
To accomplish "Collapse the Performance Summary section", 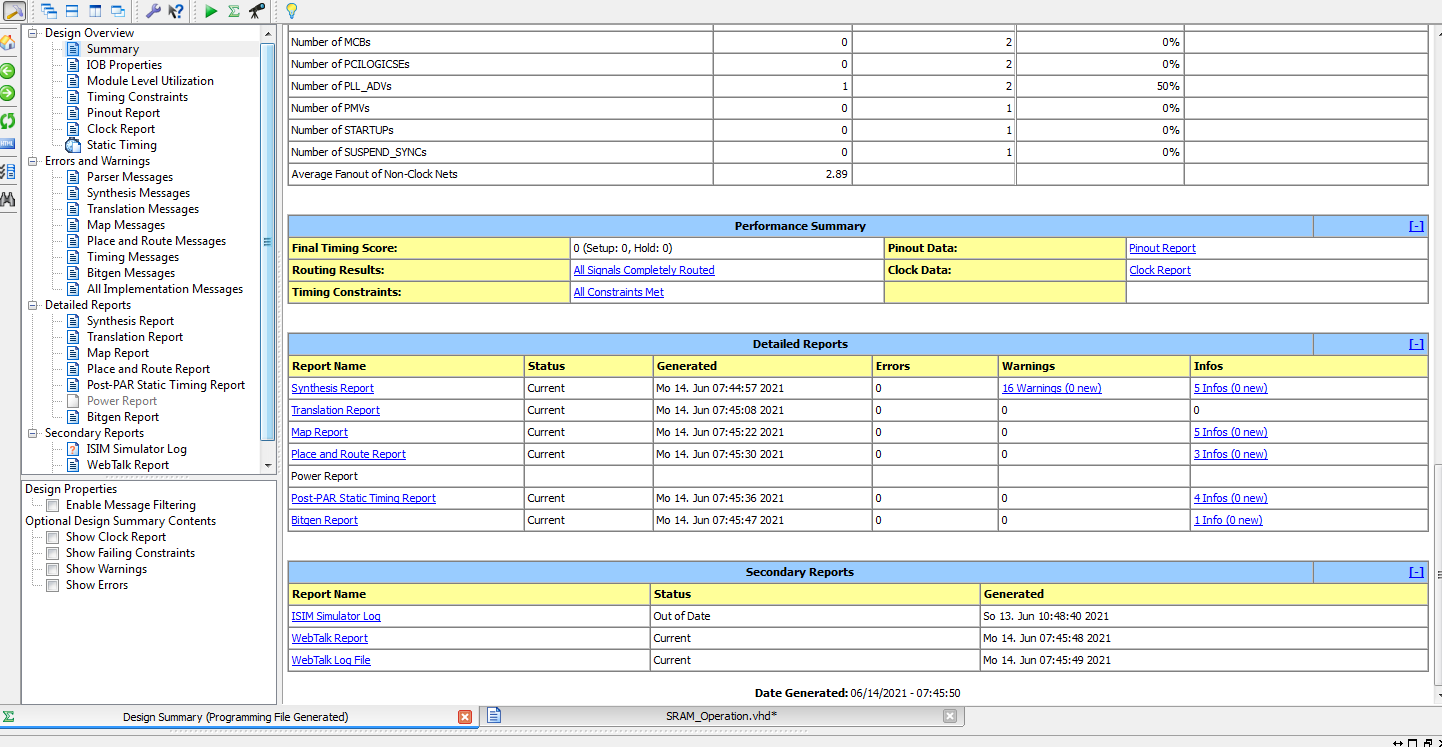I will [x=1416, y=226].
